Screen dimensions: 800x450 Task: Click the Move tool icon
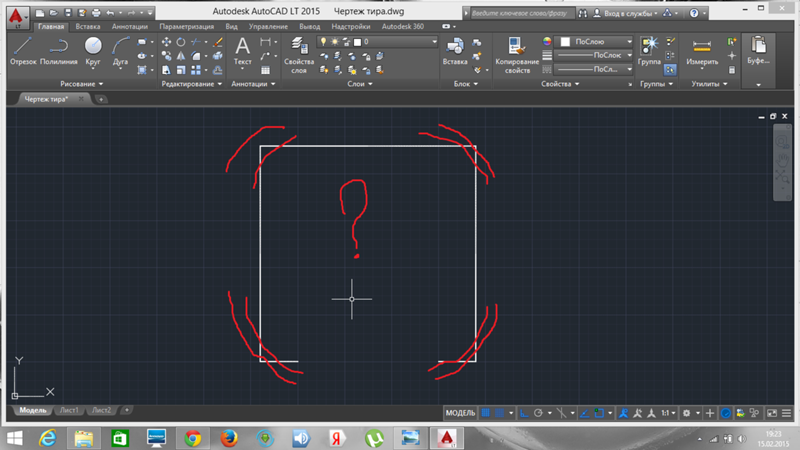click(x=166, y=42)
